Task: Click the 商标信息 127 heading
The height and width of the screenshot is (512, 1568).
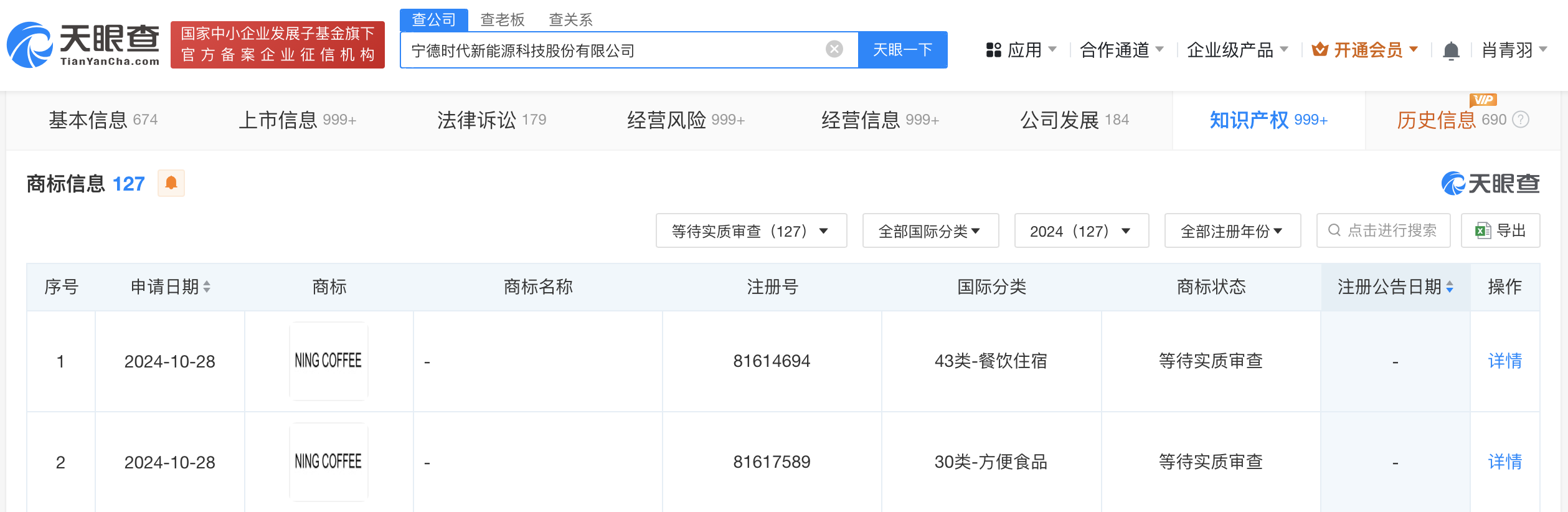Action: [x=86, y=183]
